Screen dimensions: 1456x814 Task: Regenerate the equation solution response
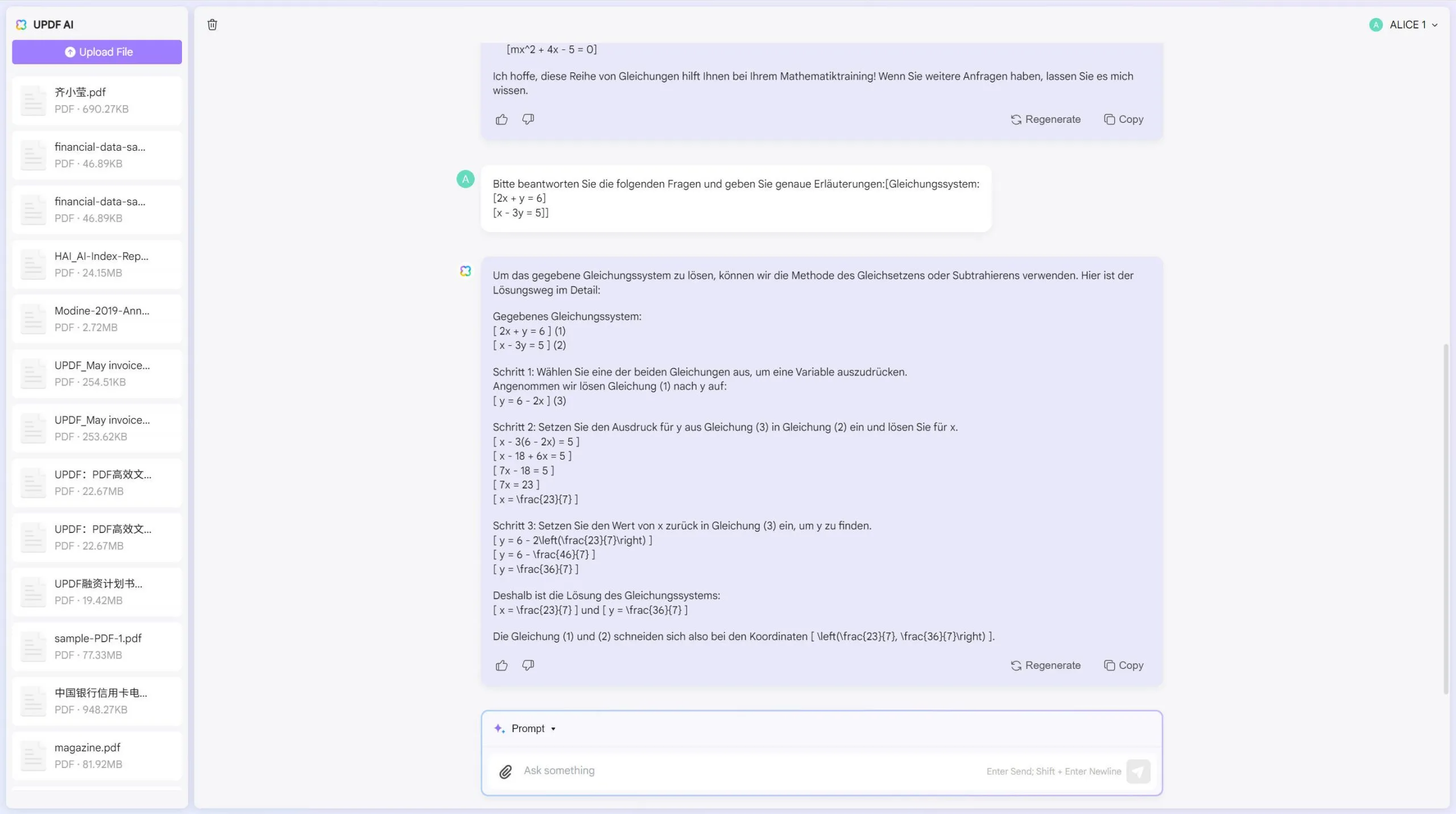1045,665
